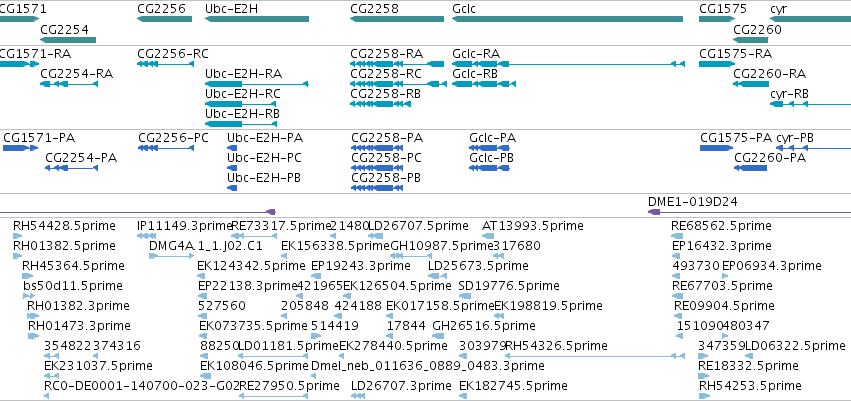Click transcript CG2256-RC label
Image resolution: width=851 pixels, height=401 pixels.
pos(173,54)
